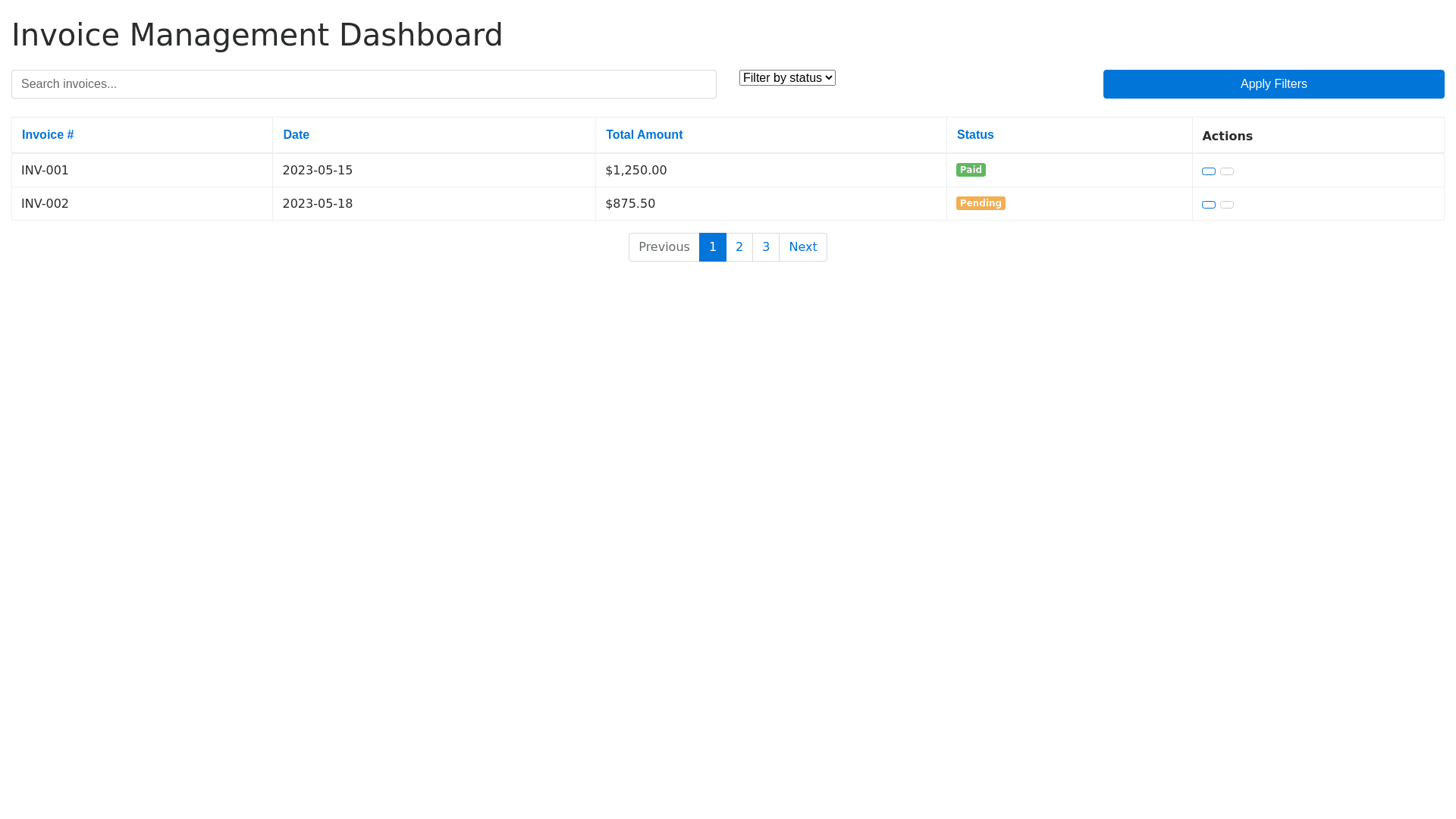Select current page 1 in pagination
The width and height of the screenshot is (1456, 819).
tap(712, 247)
